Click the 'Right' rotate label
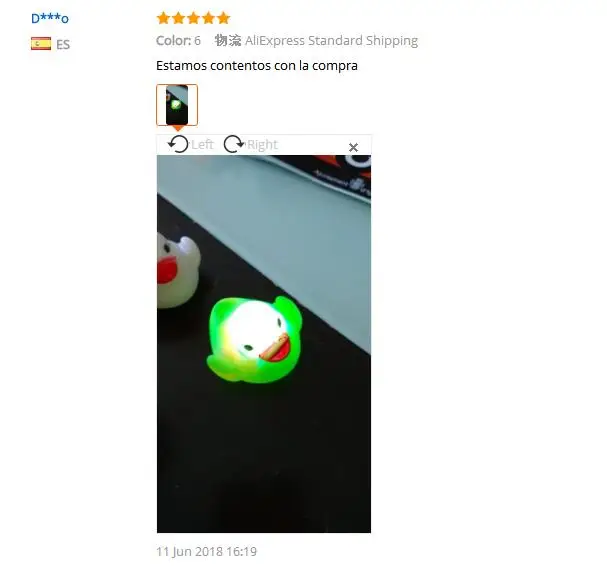 pos(262,144)
